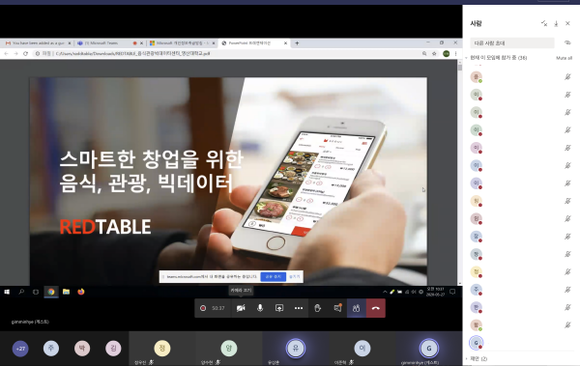Image resolution: width=580 pixels, height=366 pixels.
Task: Click the blue stop sharing button
Action: click(x=273, y=276)
